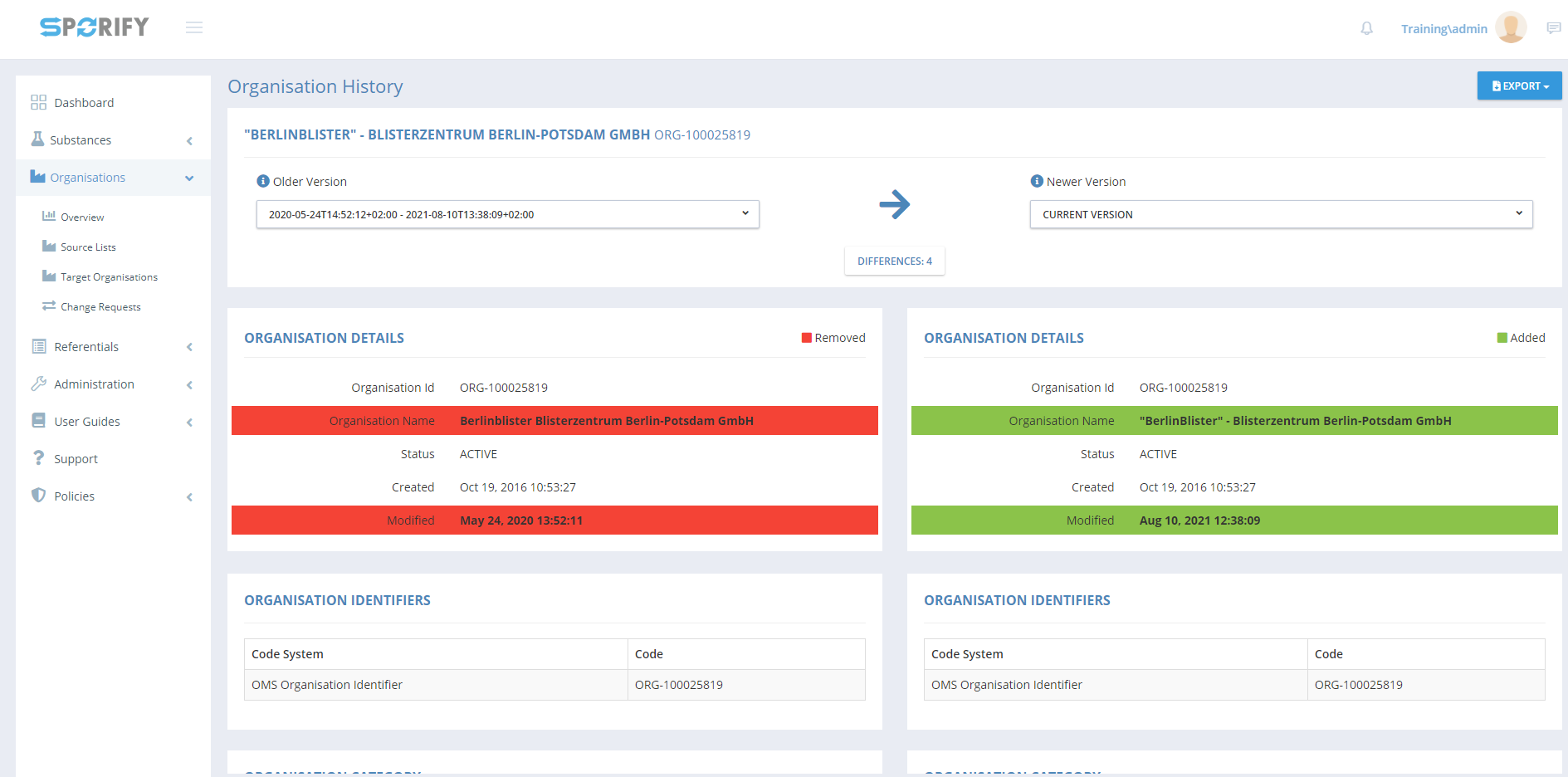Expand the Referentials section
Image resolution: width=1568 pixels, height=777 pixels.
(112, 347)
